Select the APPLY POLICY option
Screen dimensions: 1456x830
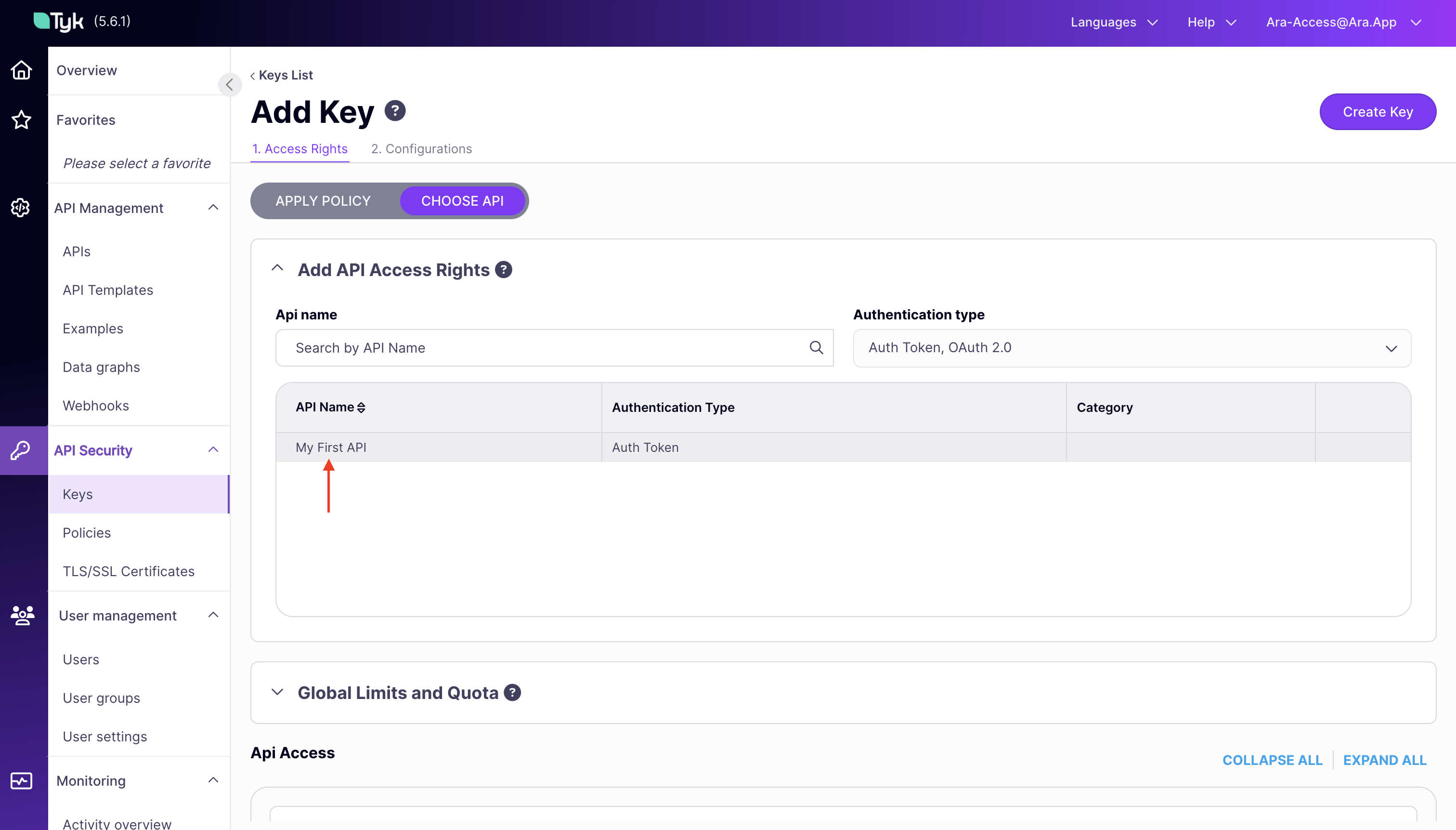tap(323, 201)
